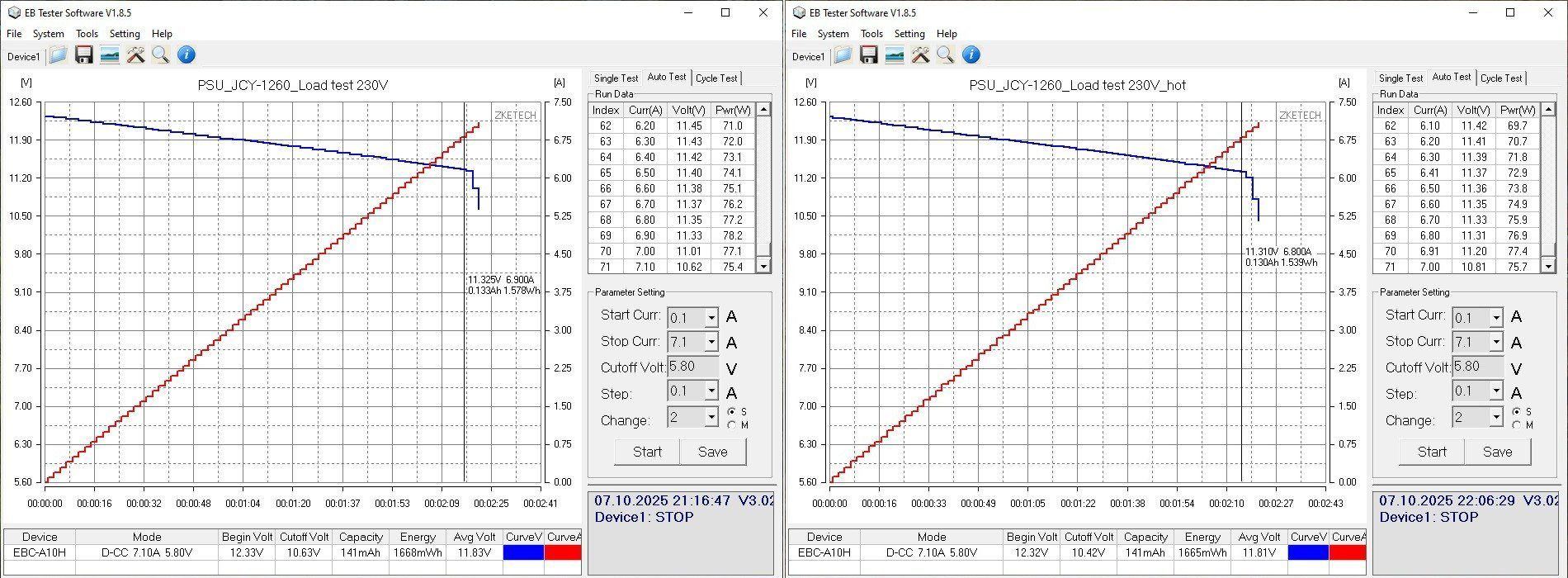Select the M radio button in left window
Viewport: 1568px width, 578px height.
click(732, 425)
